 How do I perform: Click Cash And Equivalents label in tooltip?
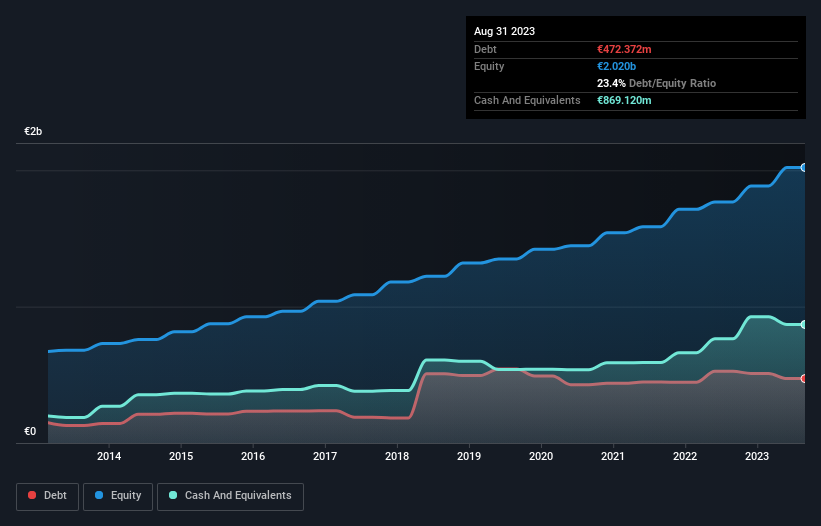click(527, 100)
